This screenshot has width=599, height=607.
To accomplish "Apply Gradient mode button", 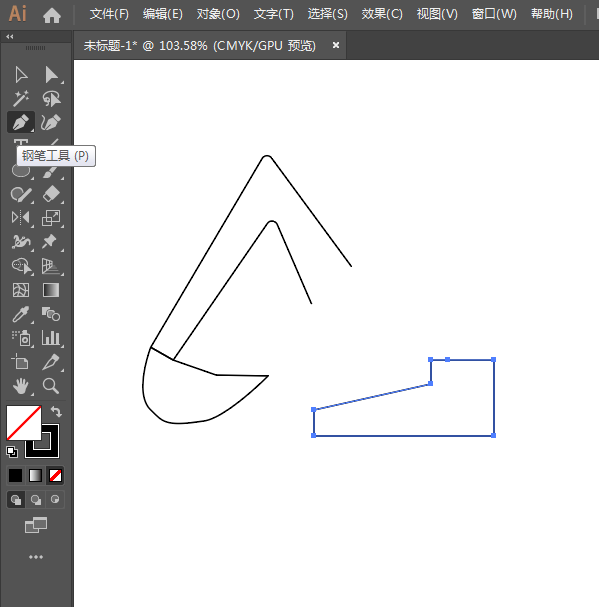I will point(36,475).
